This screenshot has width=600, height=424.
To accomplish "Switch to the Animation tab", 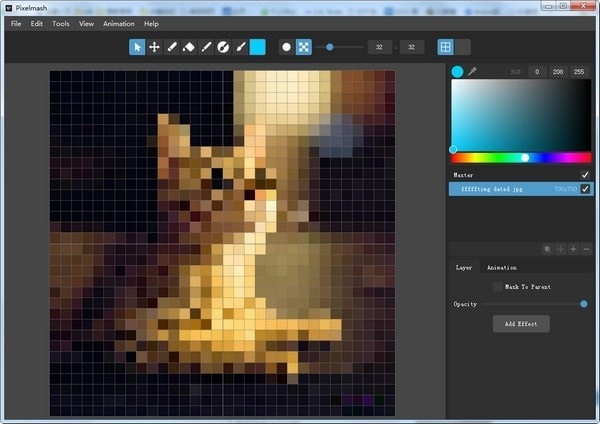I will click(x=501, y=268).
